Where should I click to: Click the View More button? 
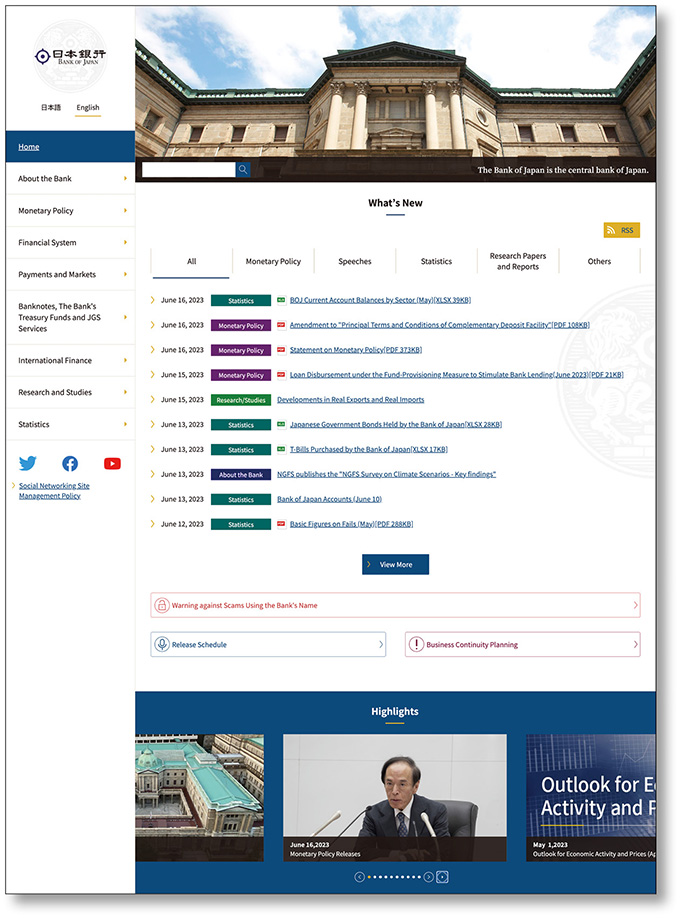coord(395,564)
